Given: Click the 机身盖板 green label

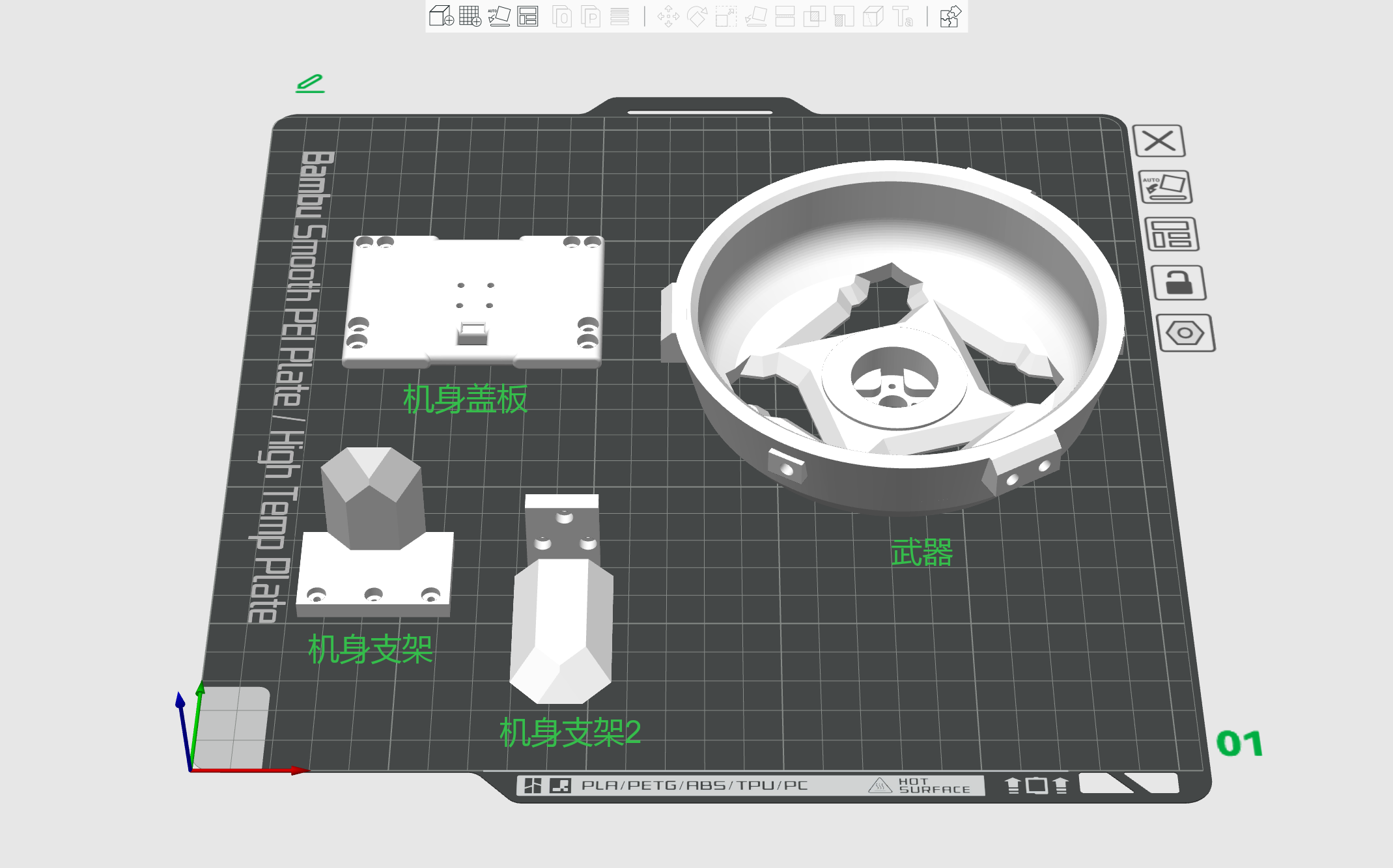Looking at the screenshot, I should [x=465, y=399].
